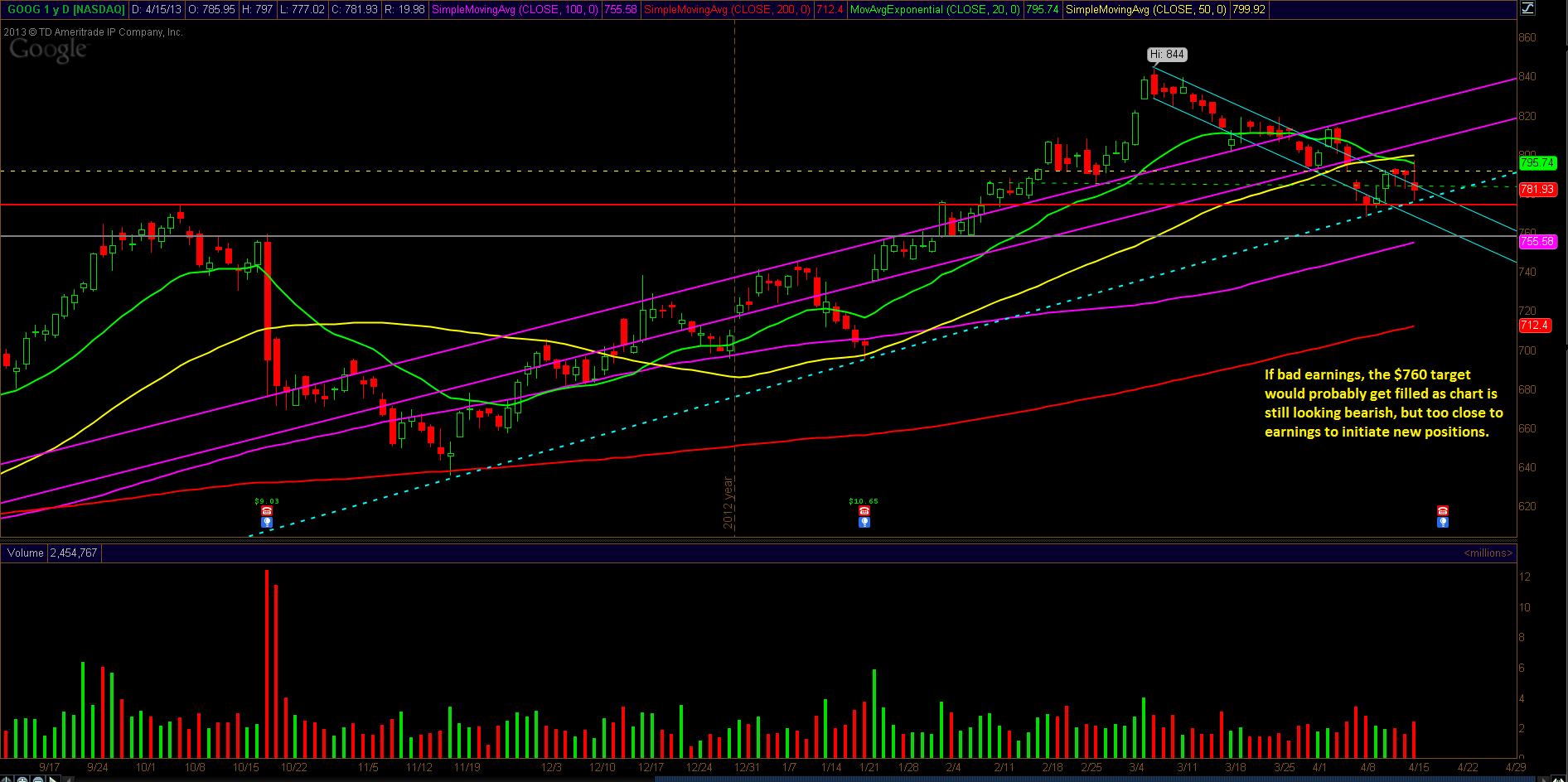
Task: Click the GOOG 1 y D [NASDAQ] symbol label
Action: click(65, 9)
